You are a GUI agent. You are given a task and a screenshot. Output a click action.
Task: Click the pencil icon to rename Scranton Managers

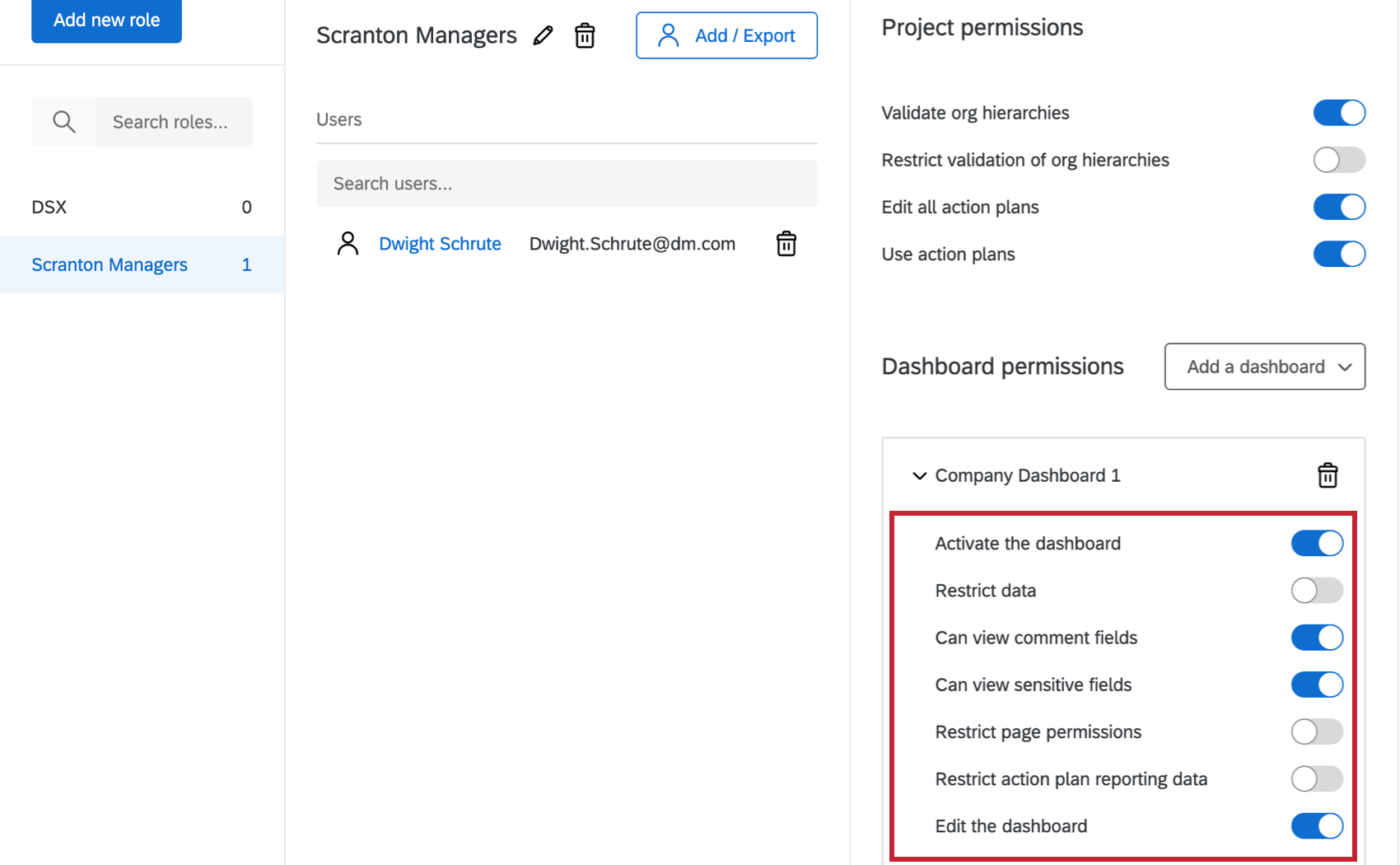click(544, 35)
